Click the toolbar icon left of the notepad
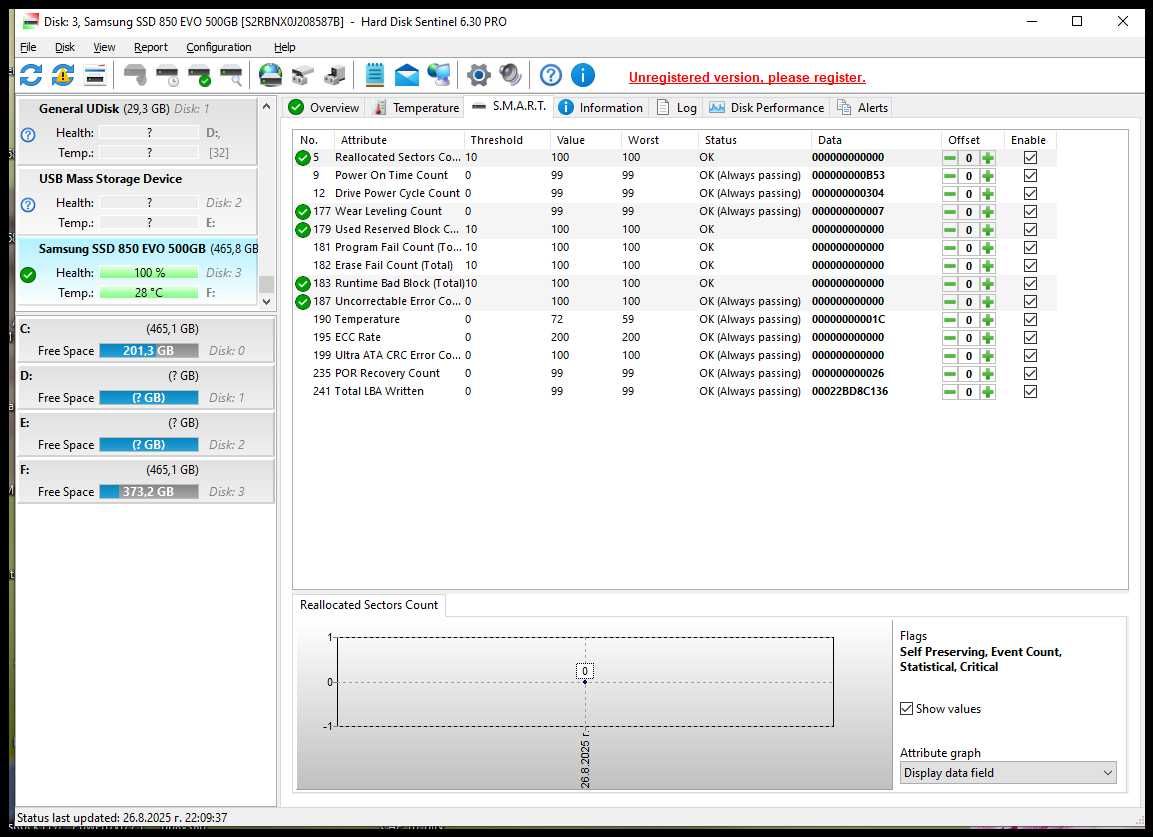Viewport: 1153px width, 837px height. [x=335, y=75]
